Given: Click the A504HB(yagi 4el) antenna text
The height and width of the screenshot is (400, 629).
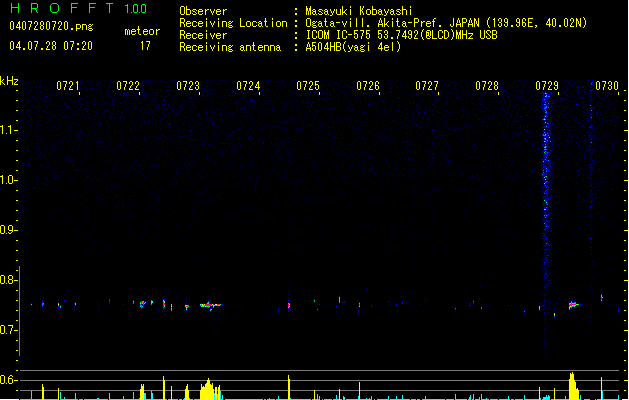Looking at the screenshot, I should coord(353,47).
